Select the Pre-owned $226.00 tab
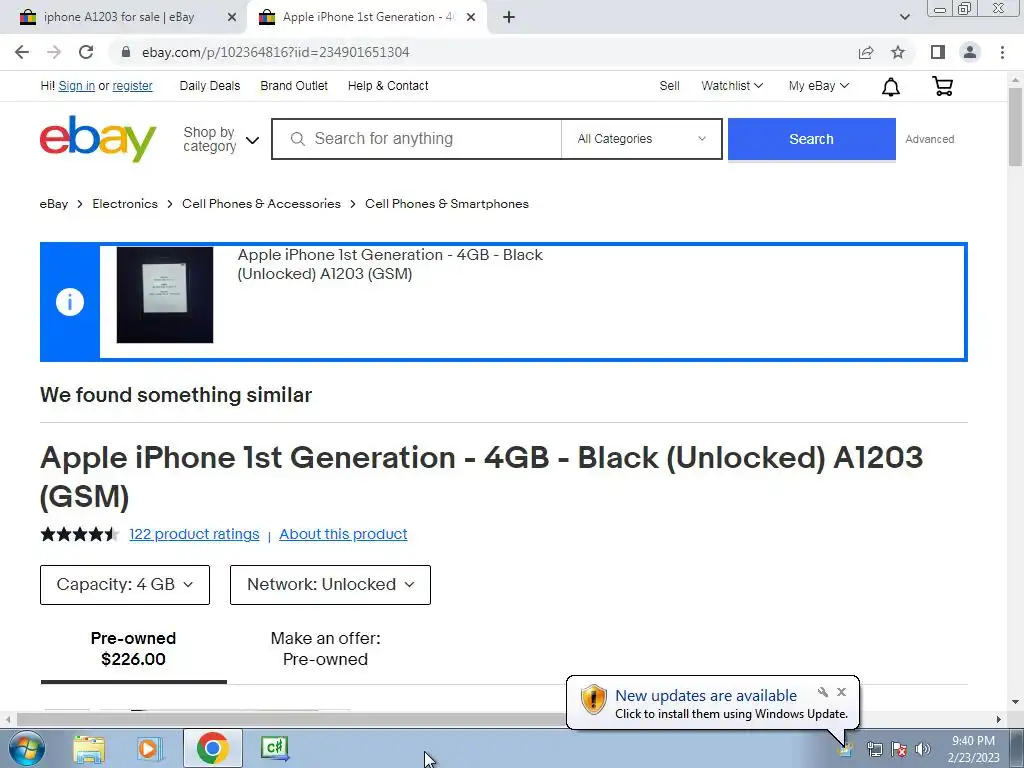1024x768 pixels. point(133,648)
